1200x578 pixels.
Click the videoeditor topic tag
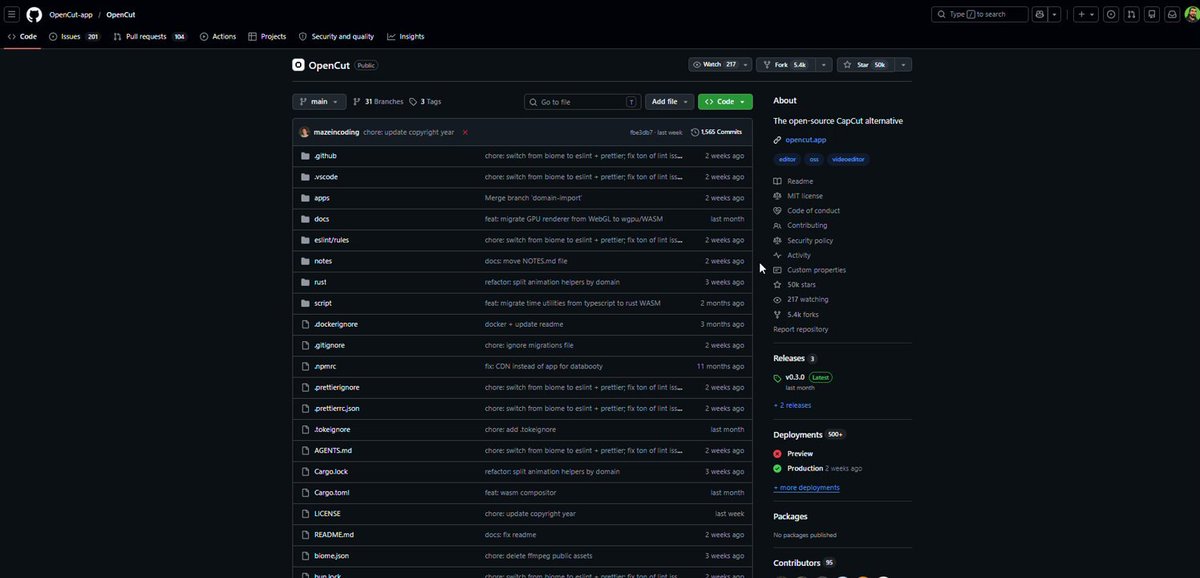pos(850,159)
